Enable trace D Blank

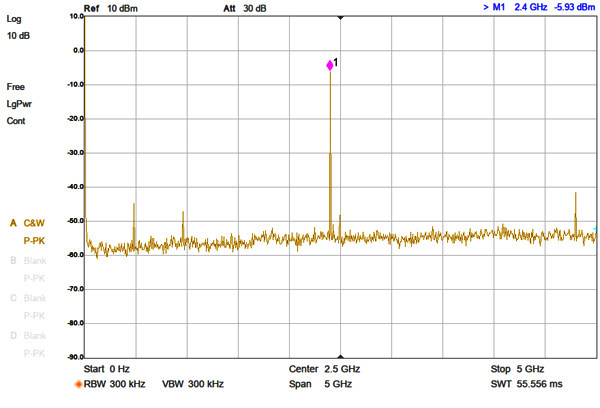click(x=28, y=336)
